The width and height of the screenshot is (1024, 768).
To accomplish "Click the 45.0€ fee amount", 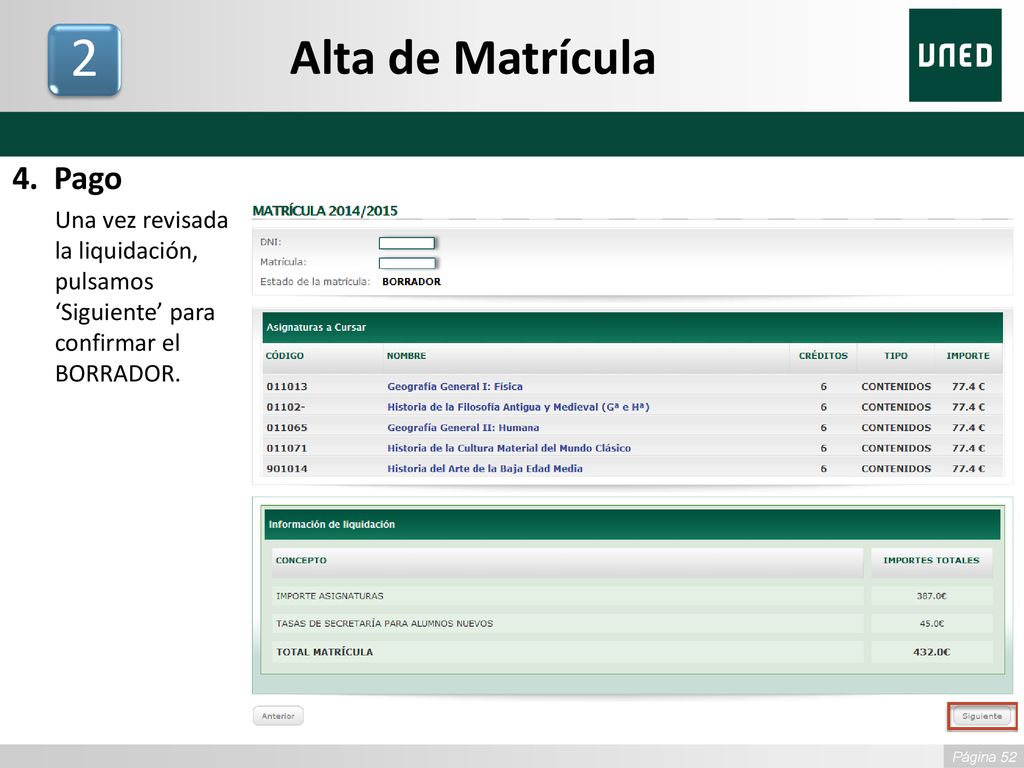I will coord(932,624).
